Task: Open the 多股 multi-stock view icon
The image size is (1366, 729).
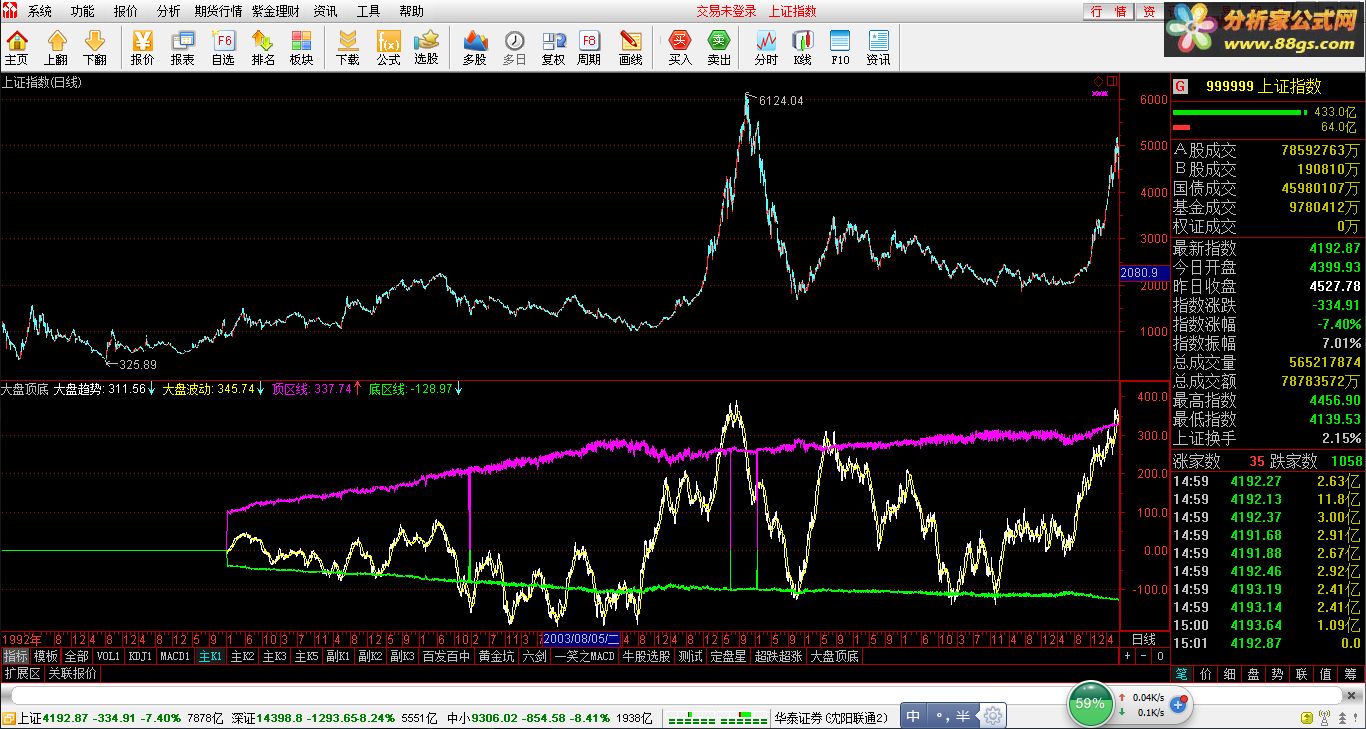Action: tap(474, 47)
